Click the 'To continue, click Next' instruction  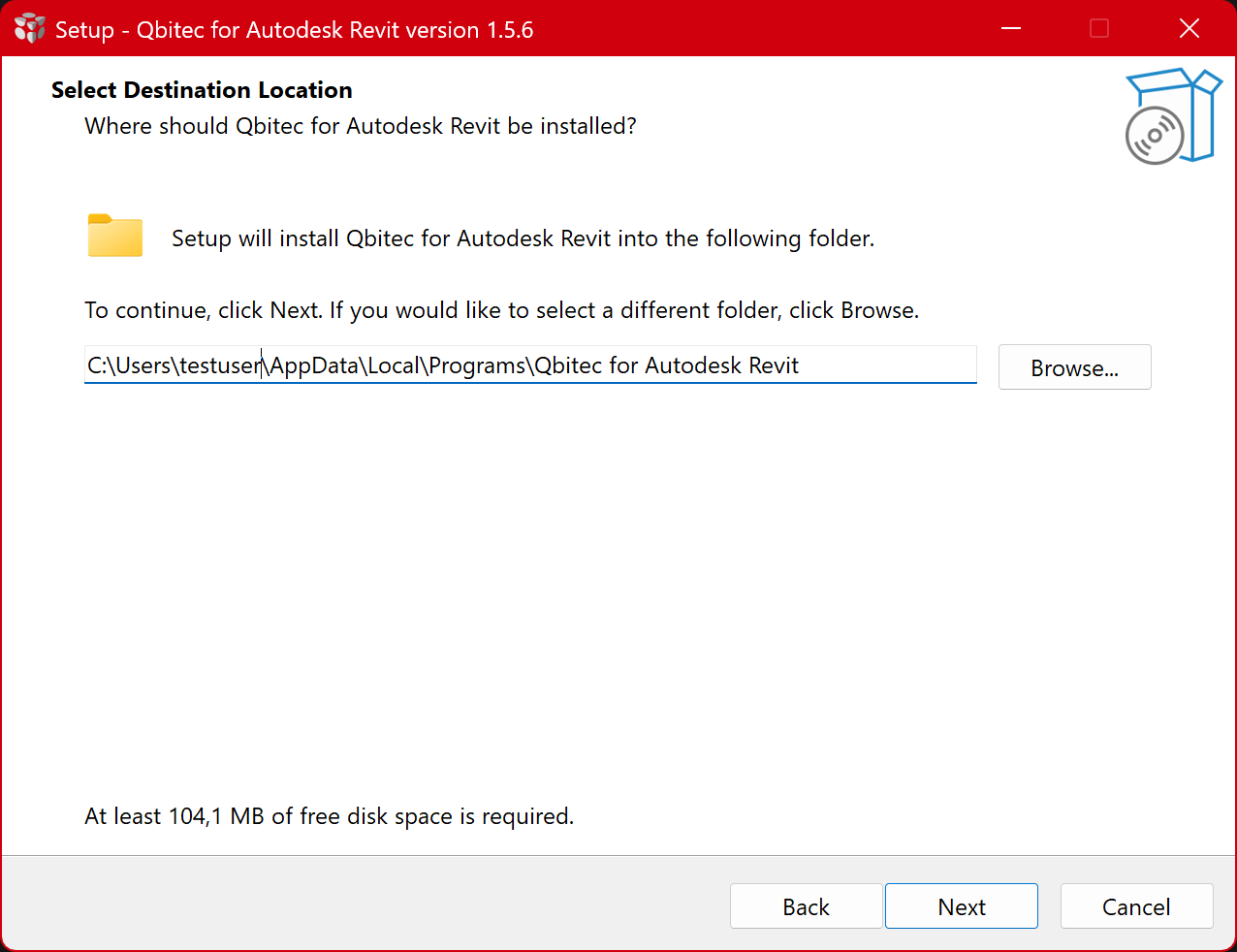tap(501, 310)
